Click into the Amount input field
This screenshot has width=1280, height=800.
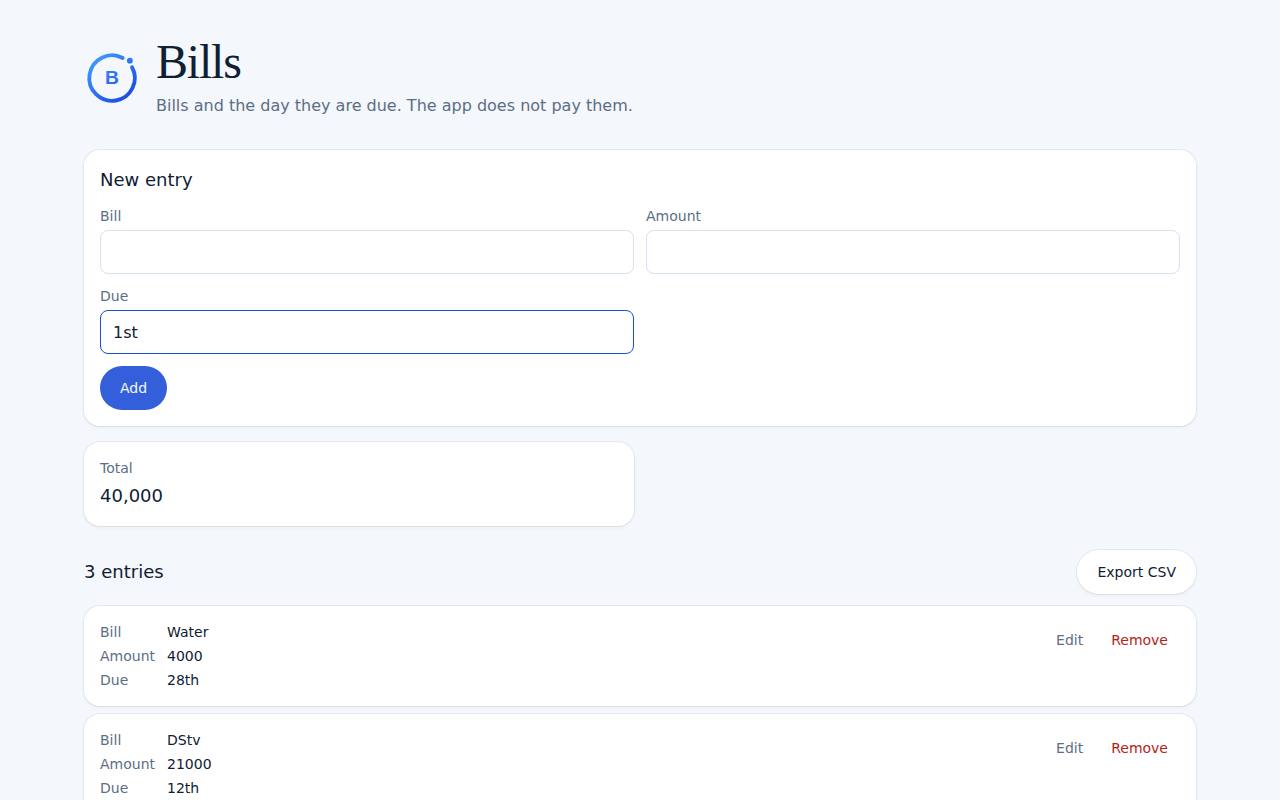tap(913, 252)
